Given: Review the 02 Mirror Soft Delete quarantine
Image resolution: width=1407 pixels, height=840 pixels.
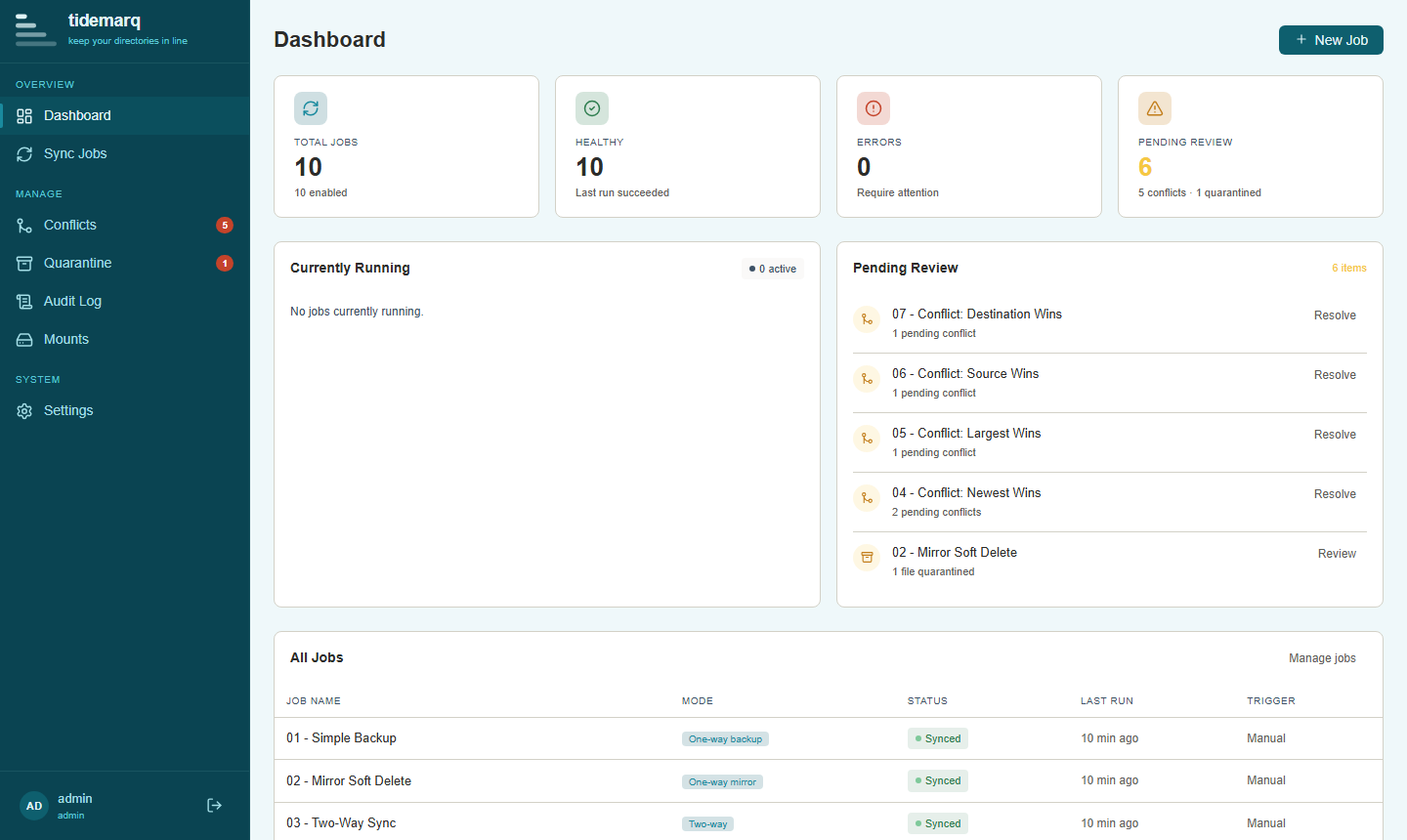Looking at the screenshot, I should click(1337, 554).
